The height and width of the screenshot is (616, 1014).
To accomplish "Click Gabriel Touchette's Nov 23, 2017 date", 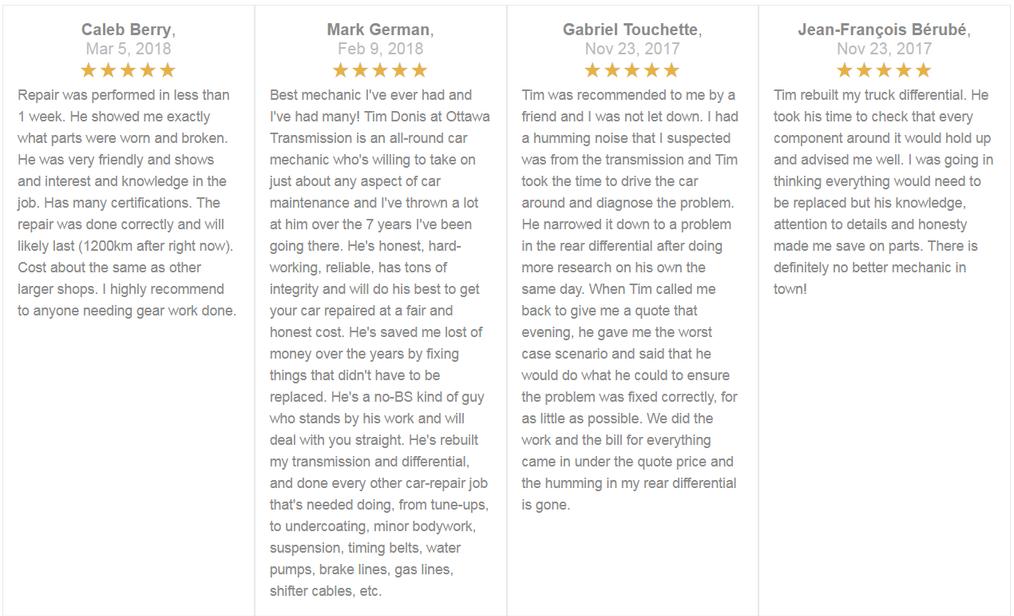I will [632, 48].
